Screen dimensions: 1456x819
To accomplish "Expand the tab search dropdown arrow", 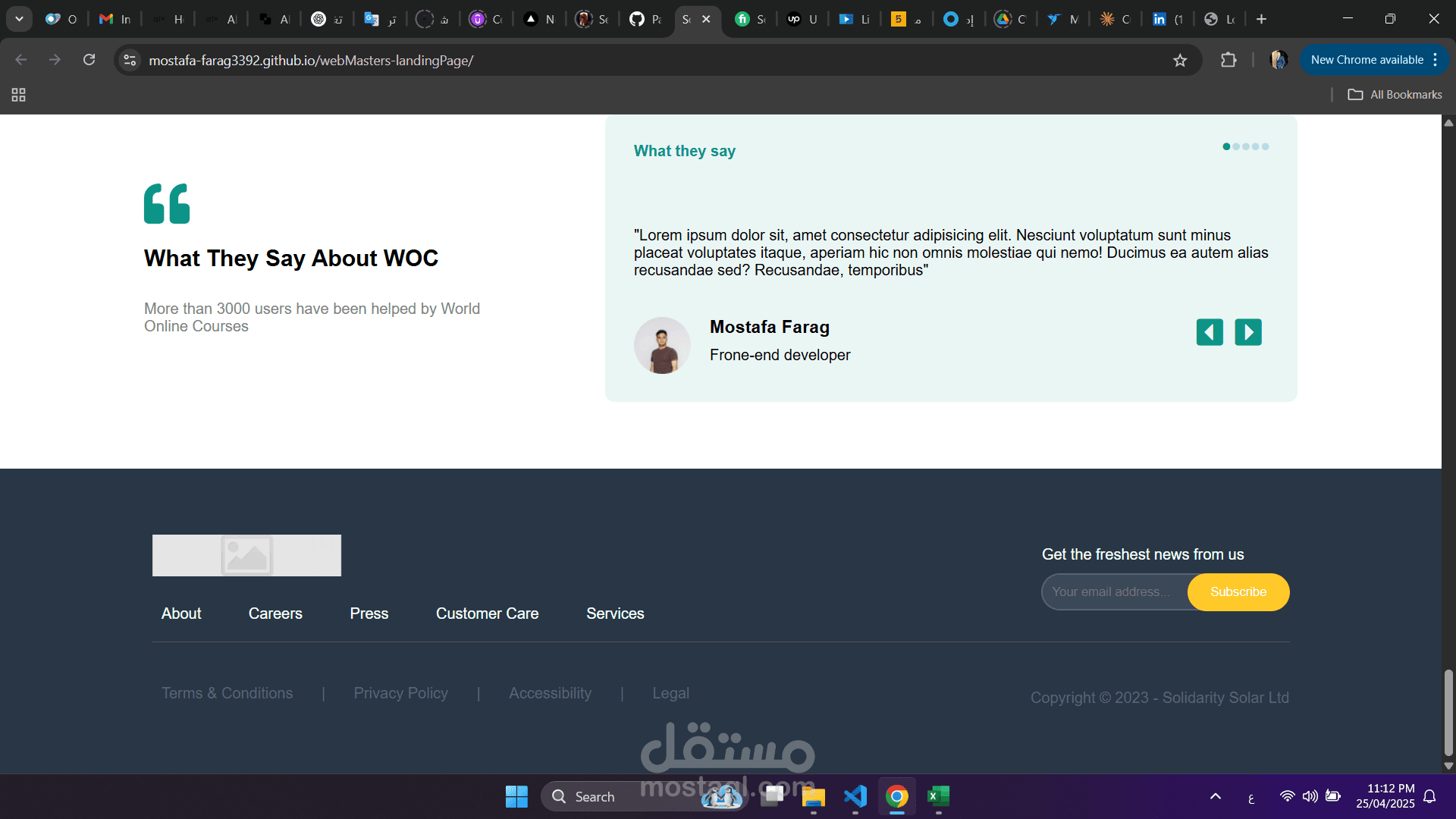I will pyautogui.click(x=19, y=19).
